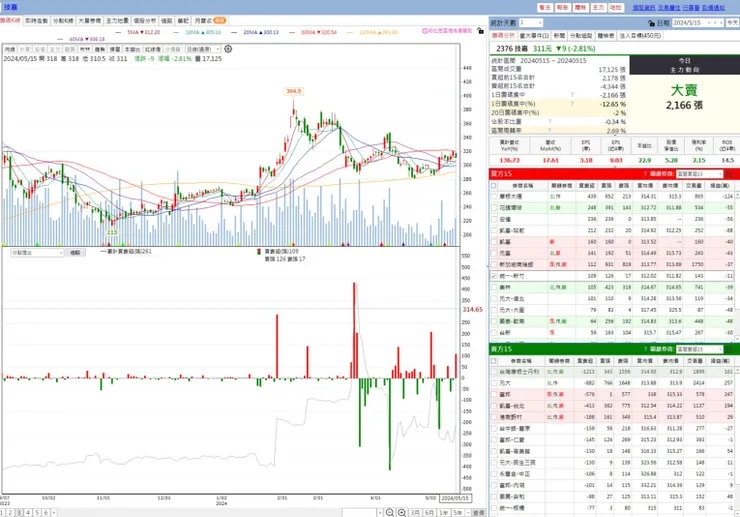Viewport: 740px width, 517px height.
Task: Toggle 本益比 indicator on chart toolbar
Action: [x=132, y=49]
